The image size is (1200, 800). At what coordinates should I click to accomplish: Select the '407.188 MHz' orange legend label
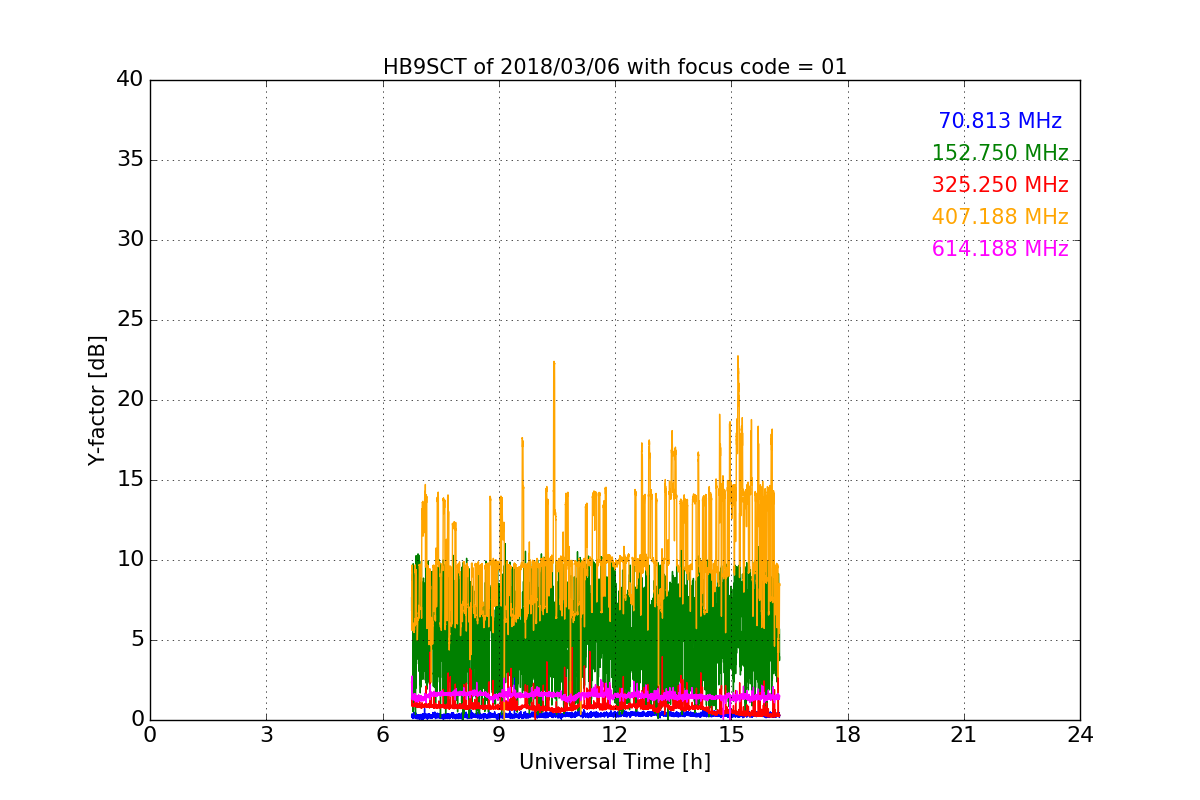coord(1000,217)
